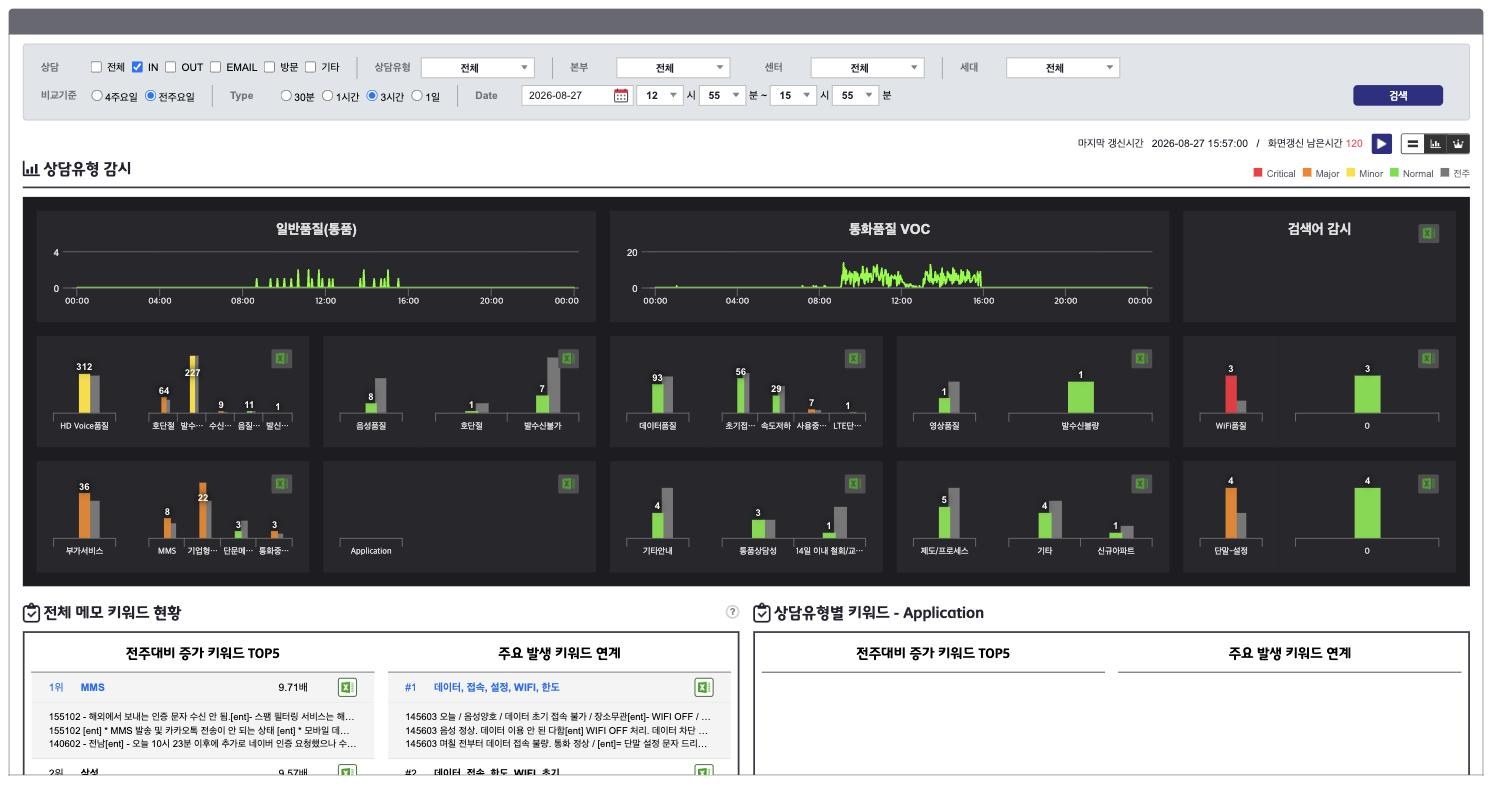The height and width of the screenshot is (812, 1492).
Task: Open the 세대 dropdown
Action: tap(1063, 67)
